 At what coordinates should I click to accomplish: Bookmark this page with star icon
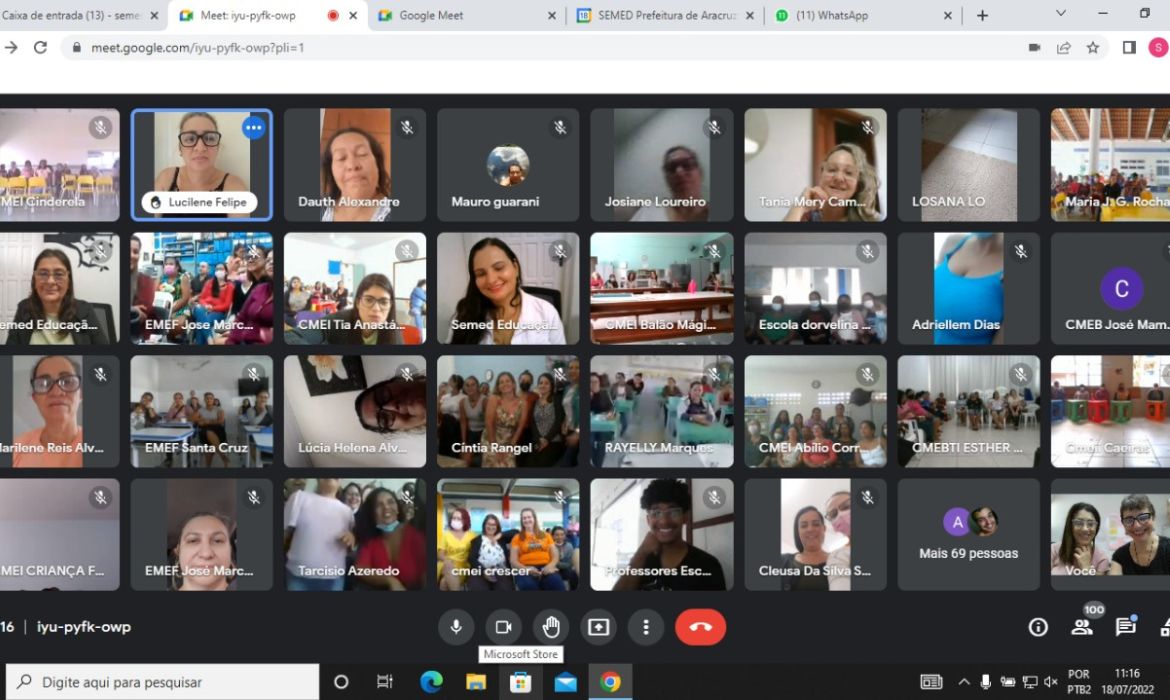tap(1093, 48)
